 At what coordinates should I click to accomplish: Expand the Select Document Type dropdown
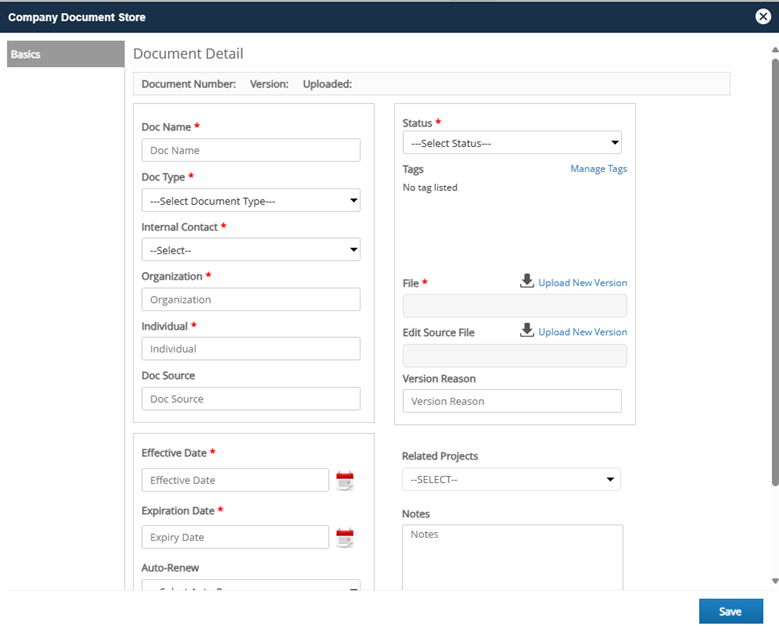[251, 201]
